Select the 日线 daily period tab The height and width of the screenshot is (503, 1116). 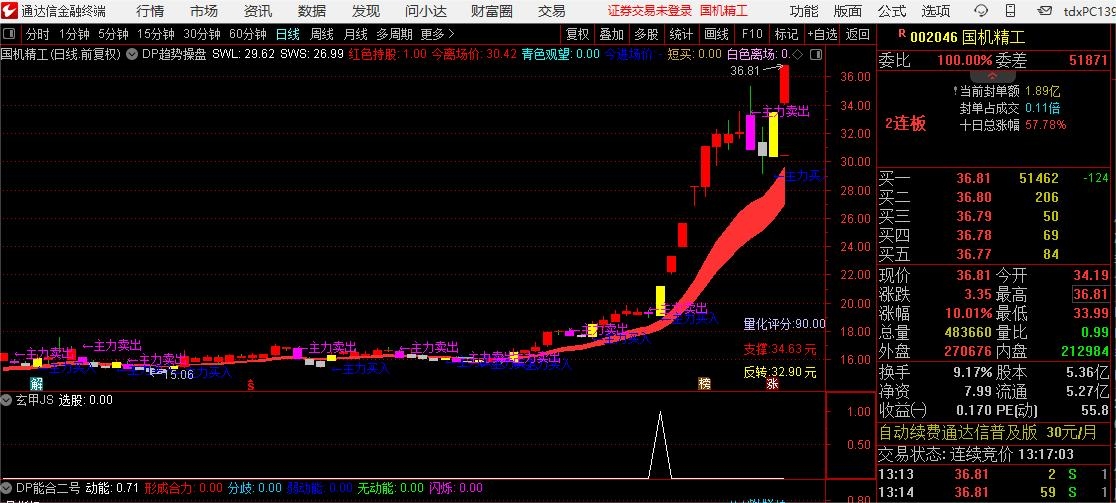coord(288,34)
